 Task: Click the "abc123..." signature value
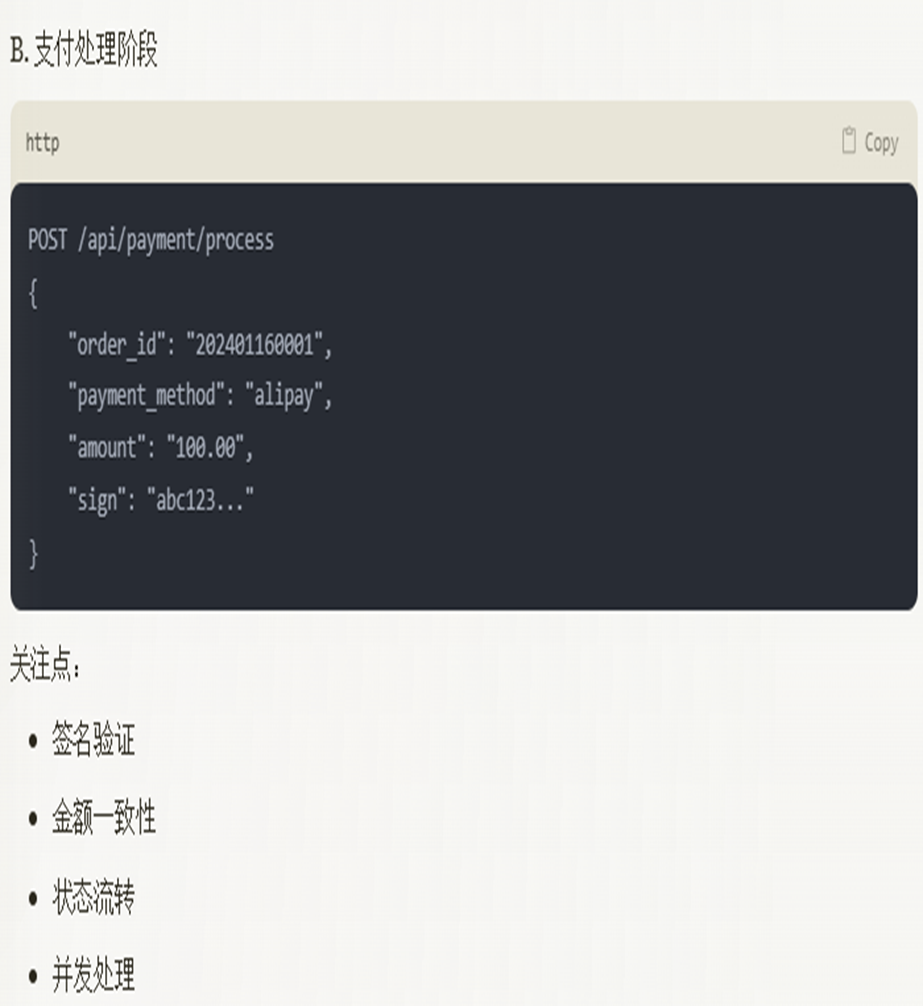200,499
